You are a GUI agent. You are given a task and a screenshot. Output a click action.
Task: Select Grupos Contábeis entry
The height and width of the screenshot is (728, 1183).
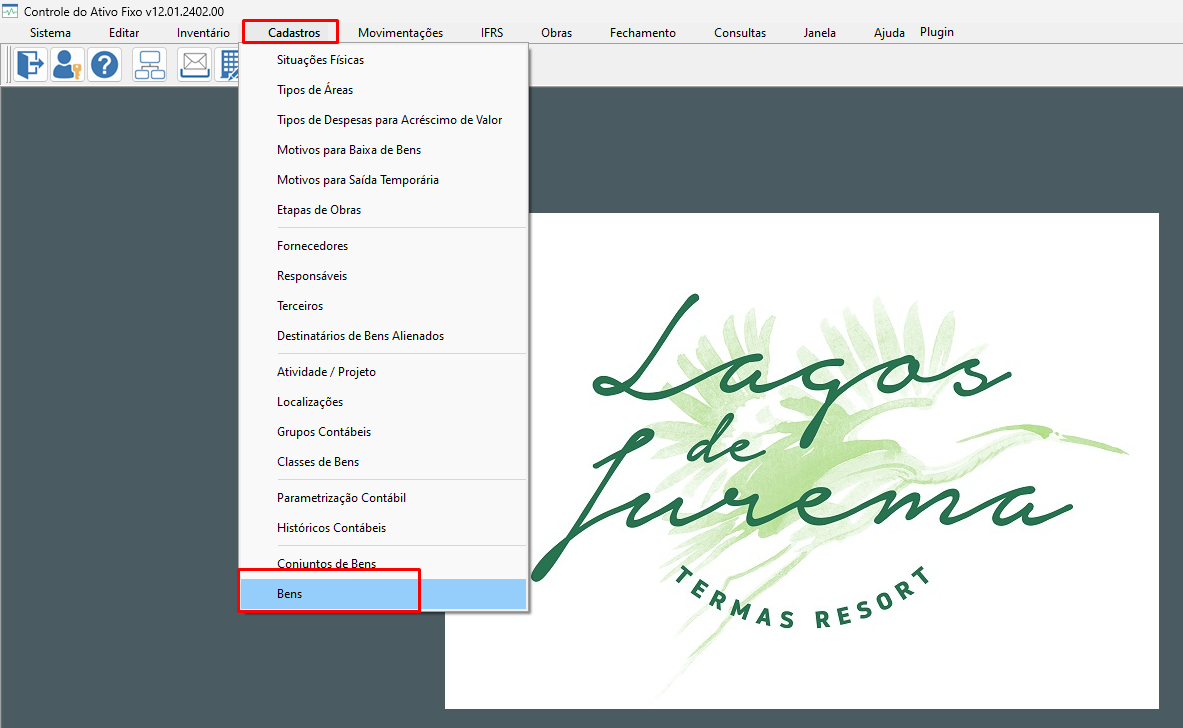[383, 432]
